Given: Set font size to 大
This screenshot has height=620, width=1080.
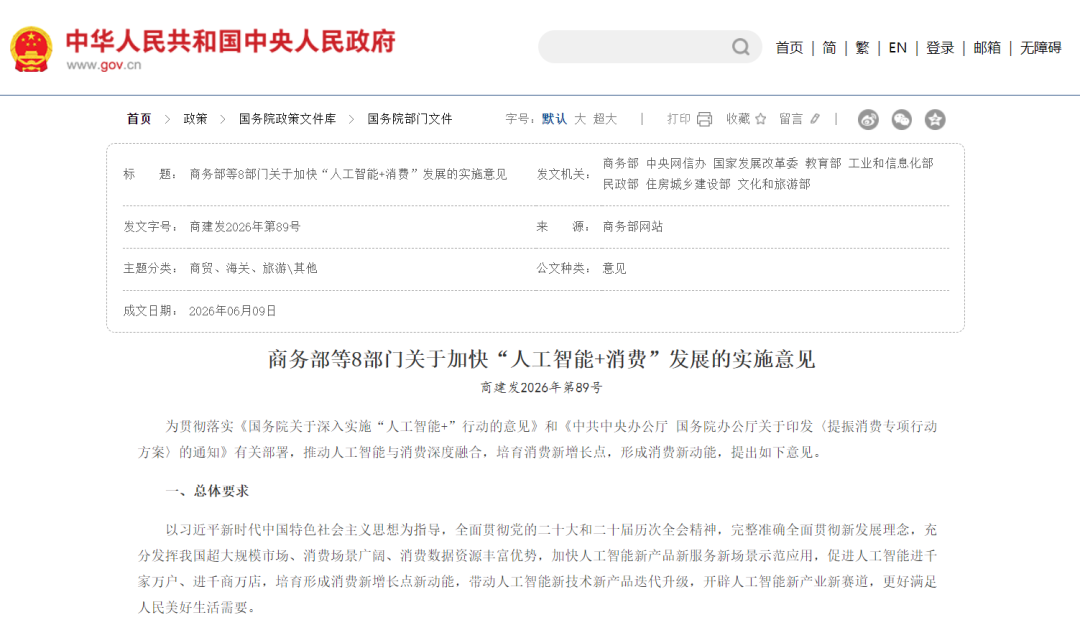Looking at the screenshot, I should click(580, 119).
